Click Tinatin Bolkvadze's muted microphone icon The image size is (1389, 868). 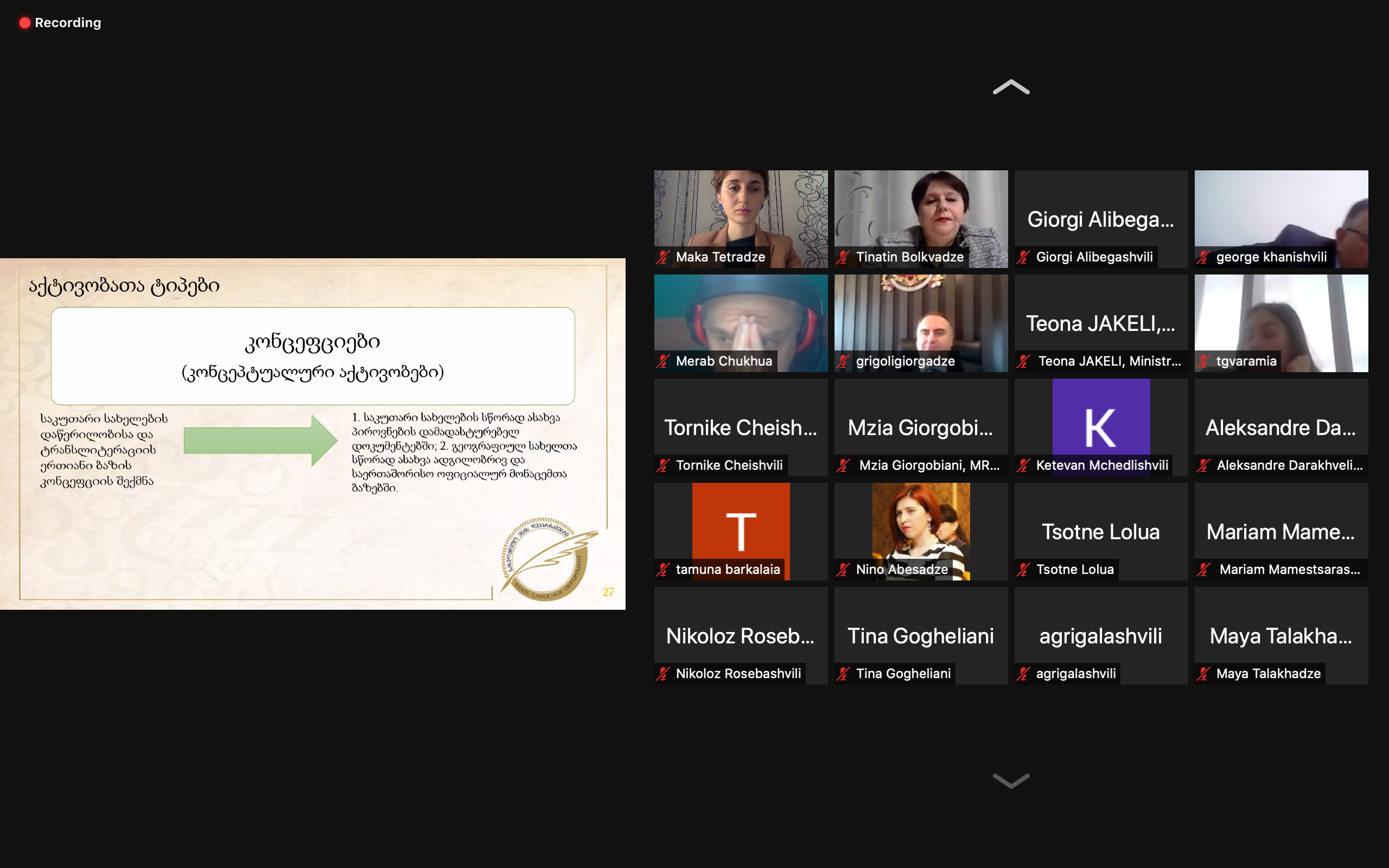point(843,257)
